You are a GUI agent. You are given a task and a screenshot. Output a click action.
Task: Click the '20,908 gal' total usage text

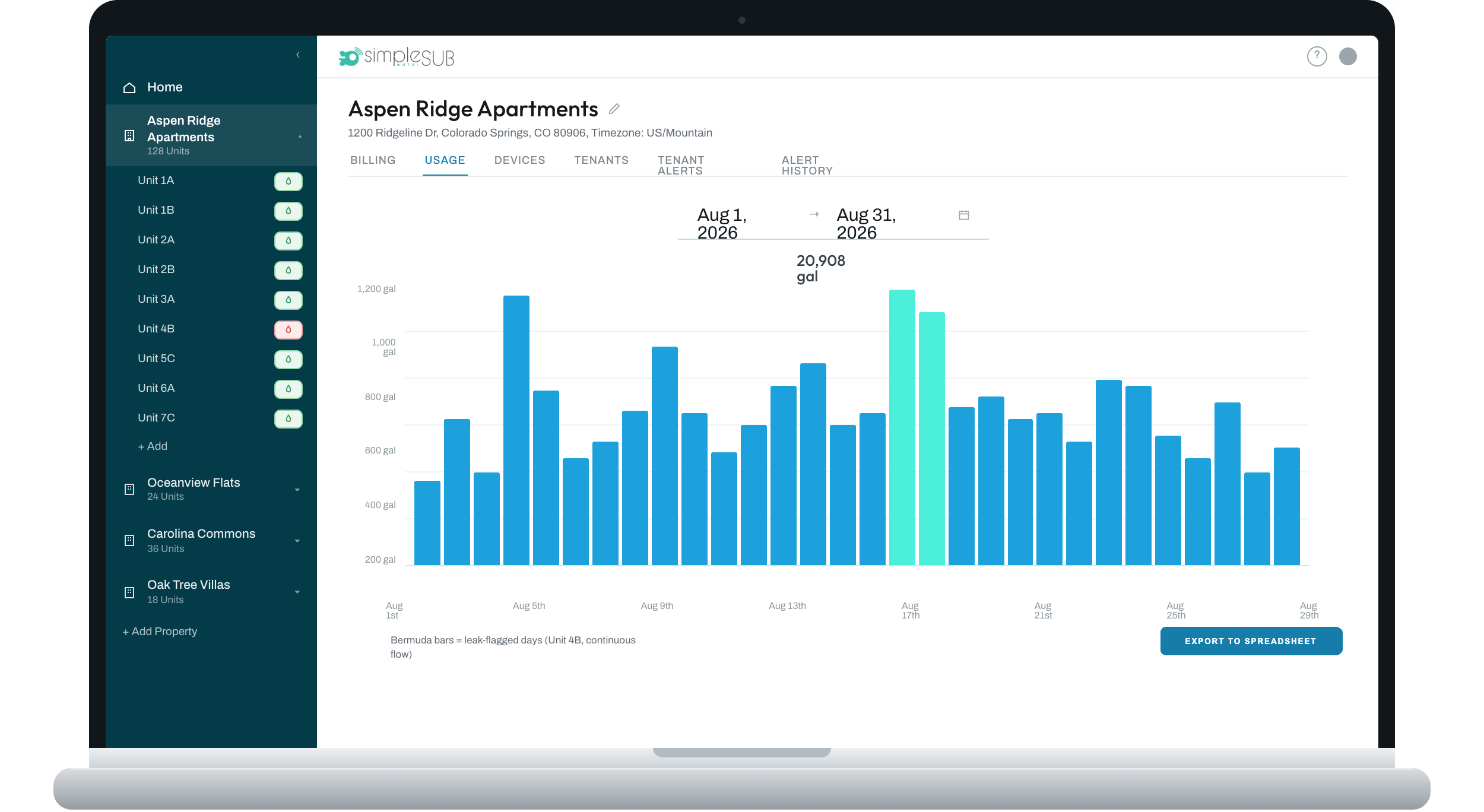[x=820, y=269]
